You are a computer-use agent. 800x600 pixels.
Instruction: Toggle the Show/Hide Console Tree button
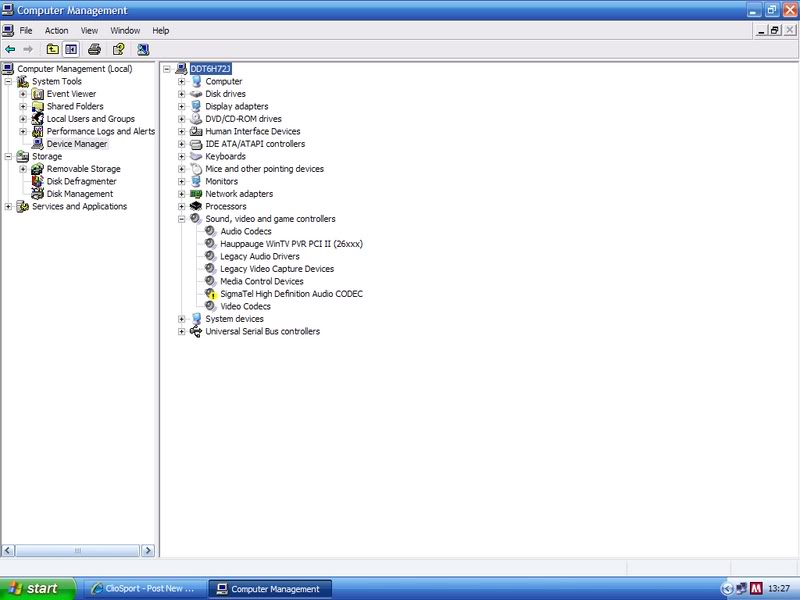tap(71, 49)
